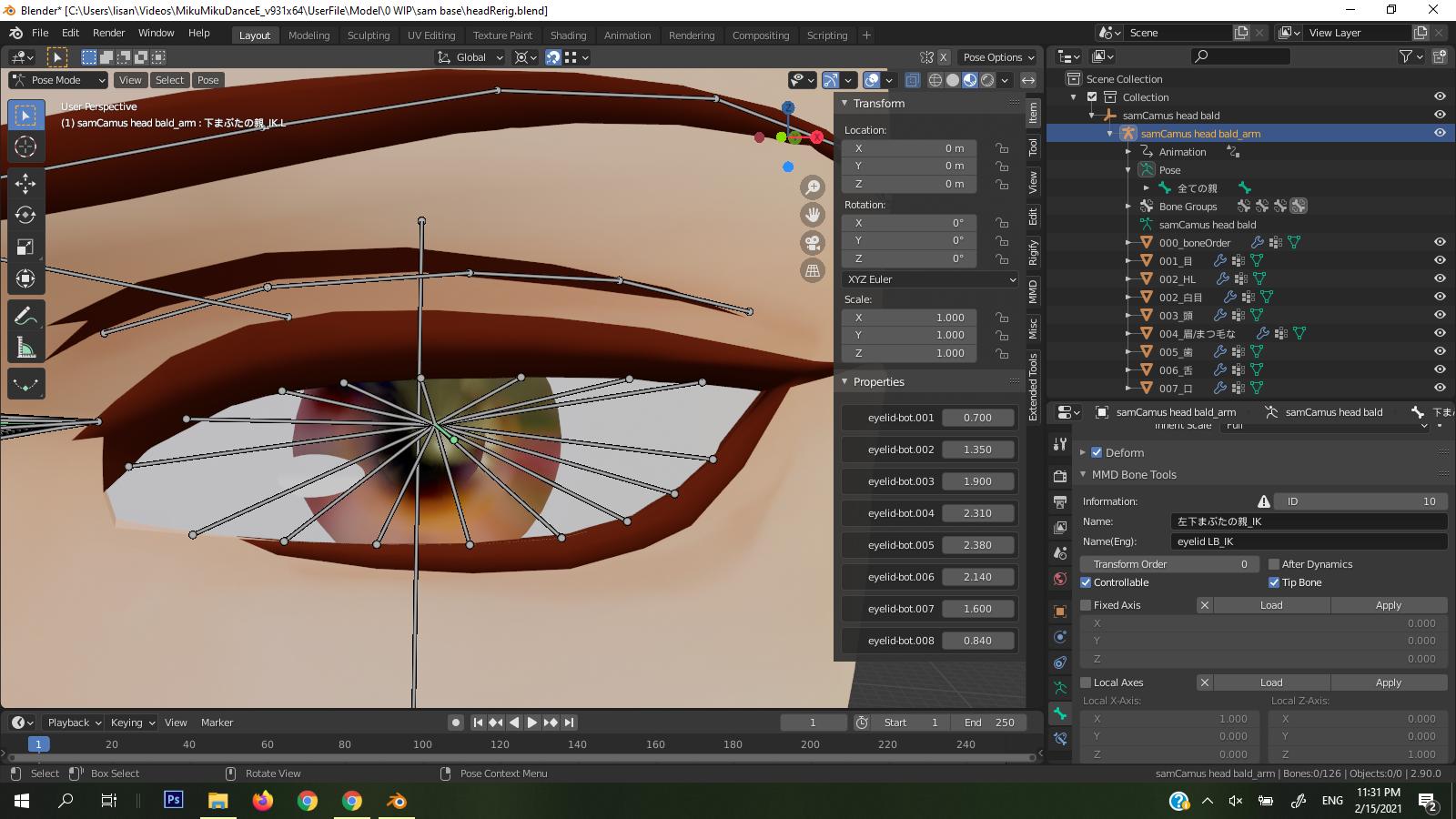
Task: Enable the Local Axes checkbox
Action: pos(1086,682)
